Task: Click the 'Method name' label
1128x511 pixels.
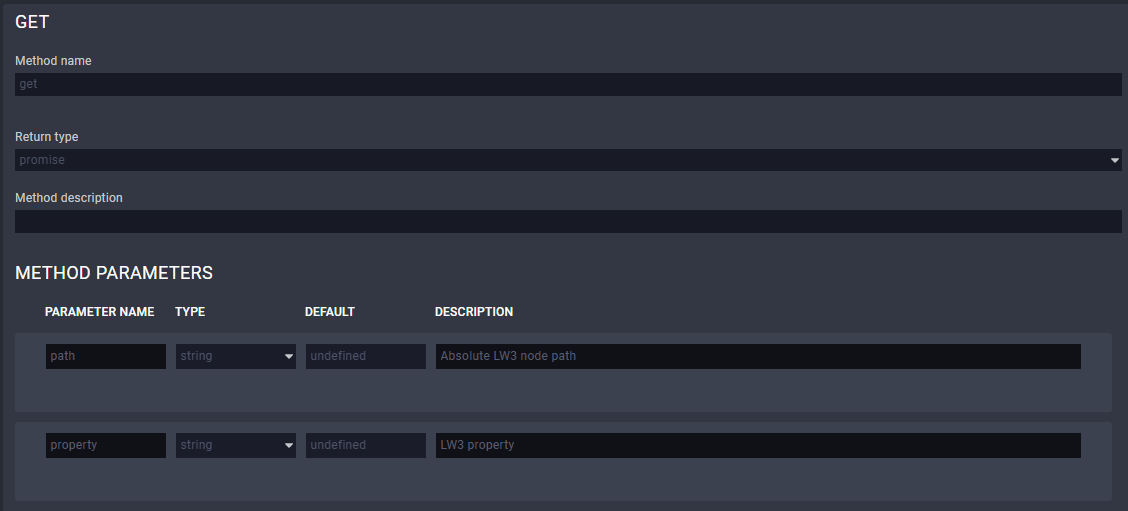Action: 53,61
